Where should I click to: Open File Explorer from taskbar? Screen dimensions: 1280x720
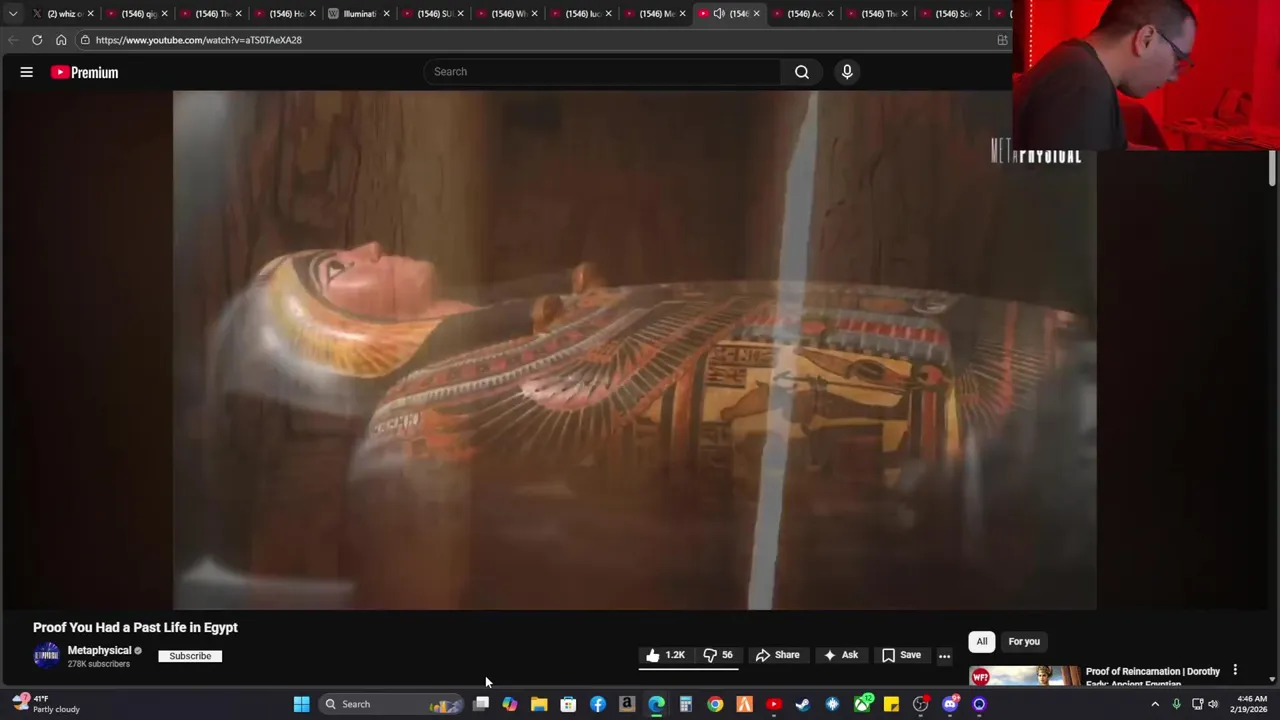point(539,704)
